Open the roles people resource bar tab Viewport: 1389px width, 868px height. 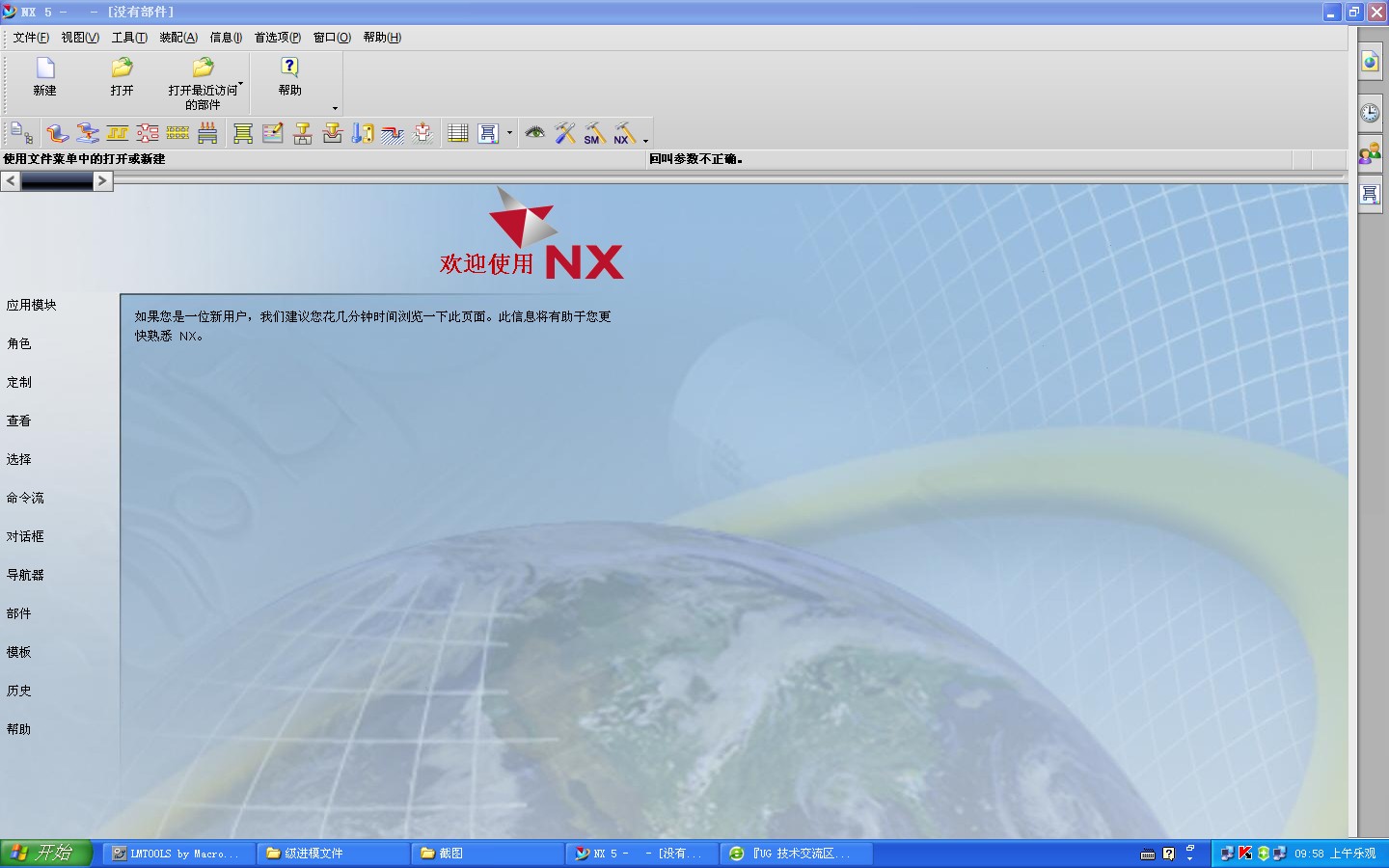tap(1370, 152)
